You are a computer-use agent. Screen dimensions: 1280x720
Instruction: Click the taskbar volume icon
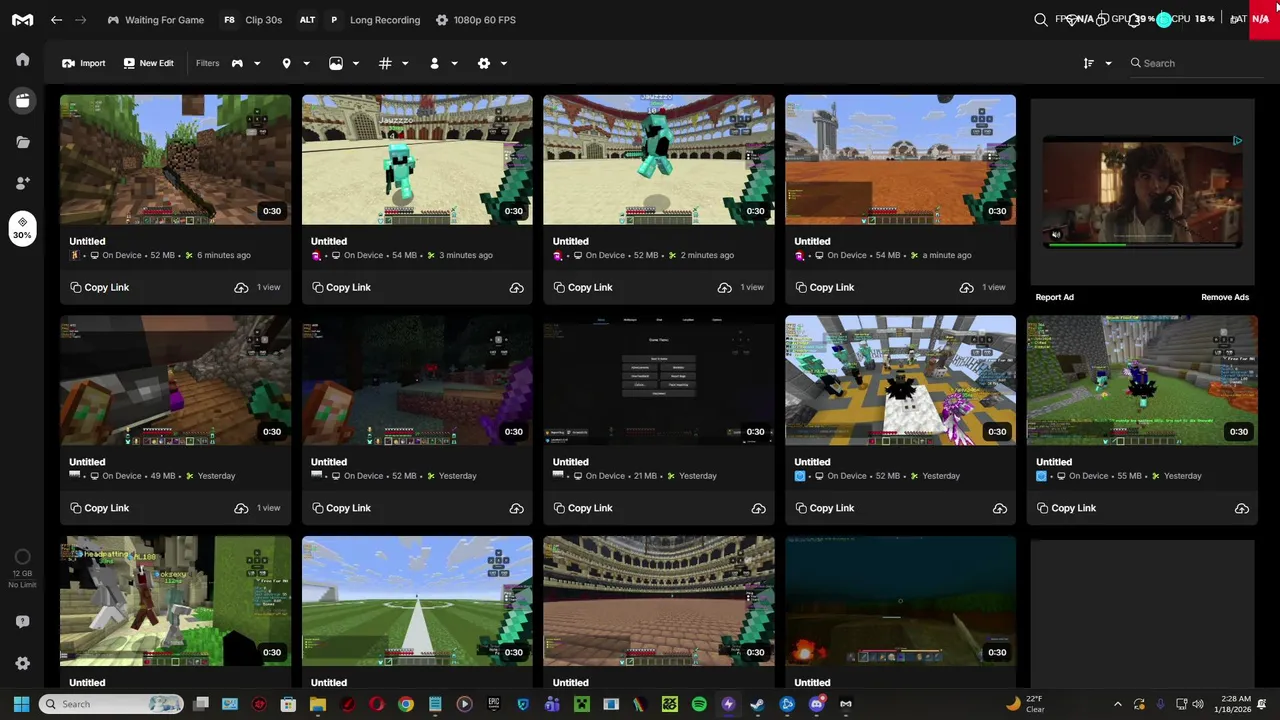pos(1198,704)
